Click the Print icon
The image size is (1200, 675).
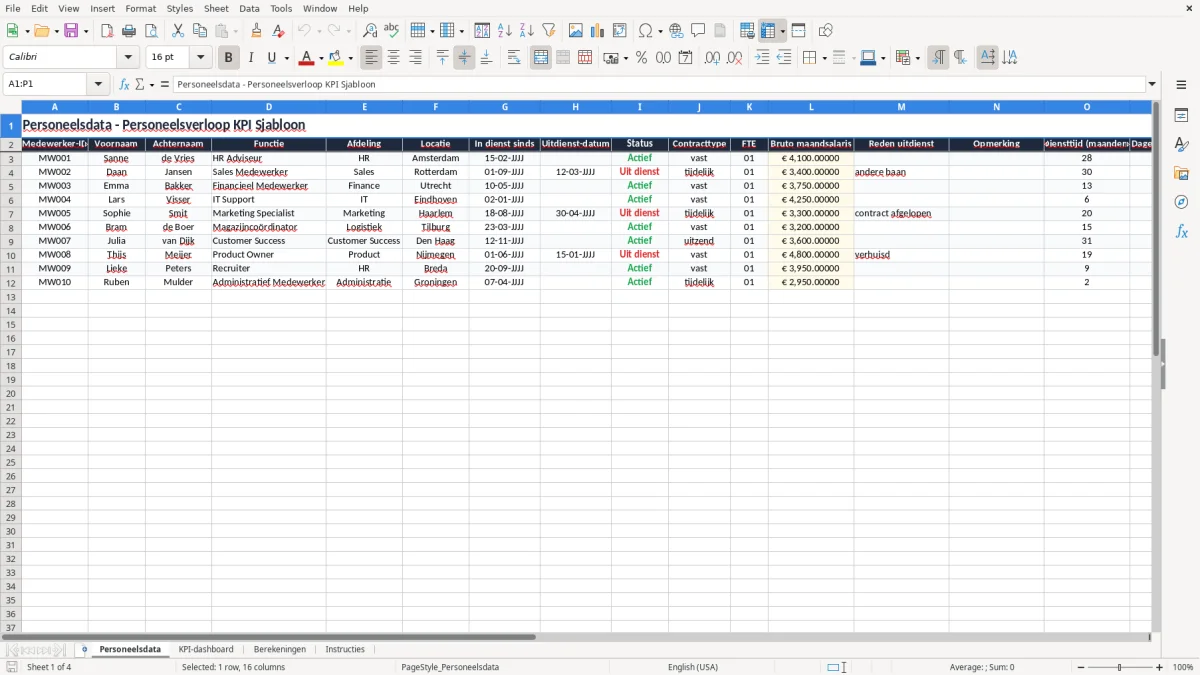click(x=129, y=31)
